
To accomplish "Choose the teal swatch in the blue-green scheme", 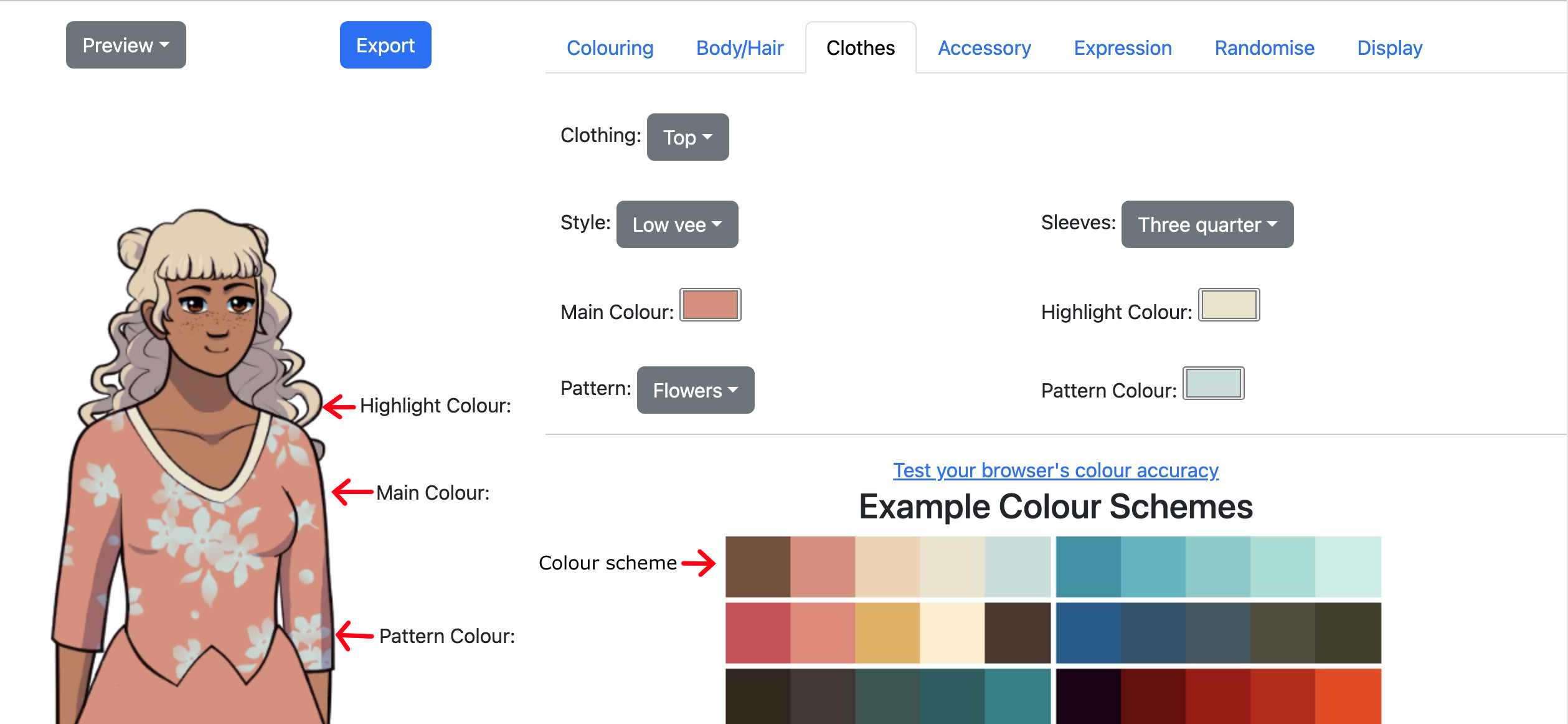I will [1089, 566].
